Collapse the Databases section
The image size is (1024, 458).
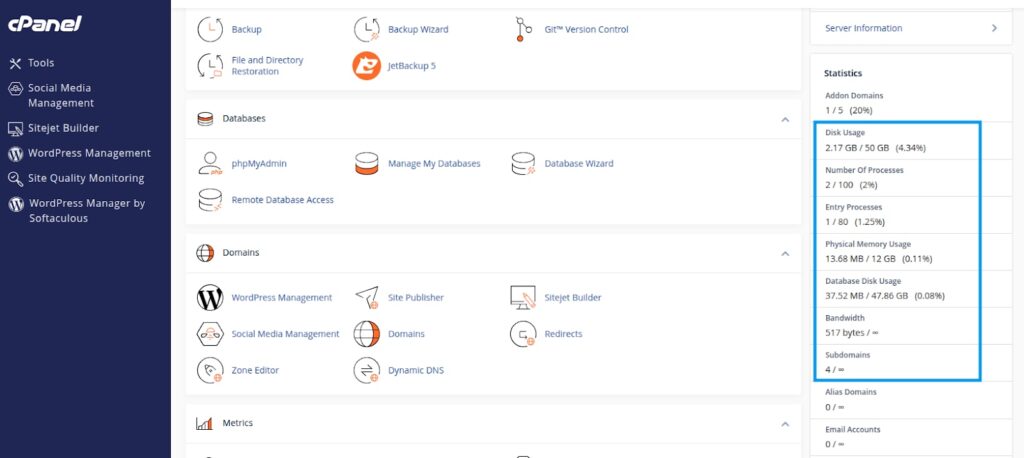coord(786,120)
